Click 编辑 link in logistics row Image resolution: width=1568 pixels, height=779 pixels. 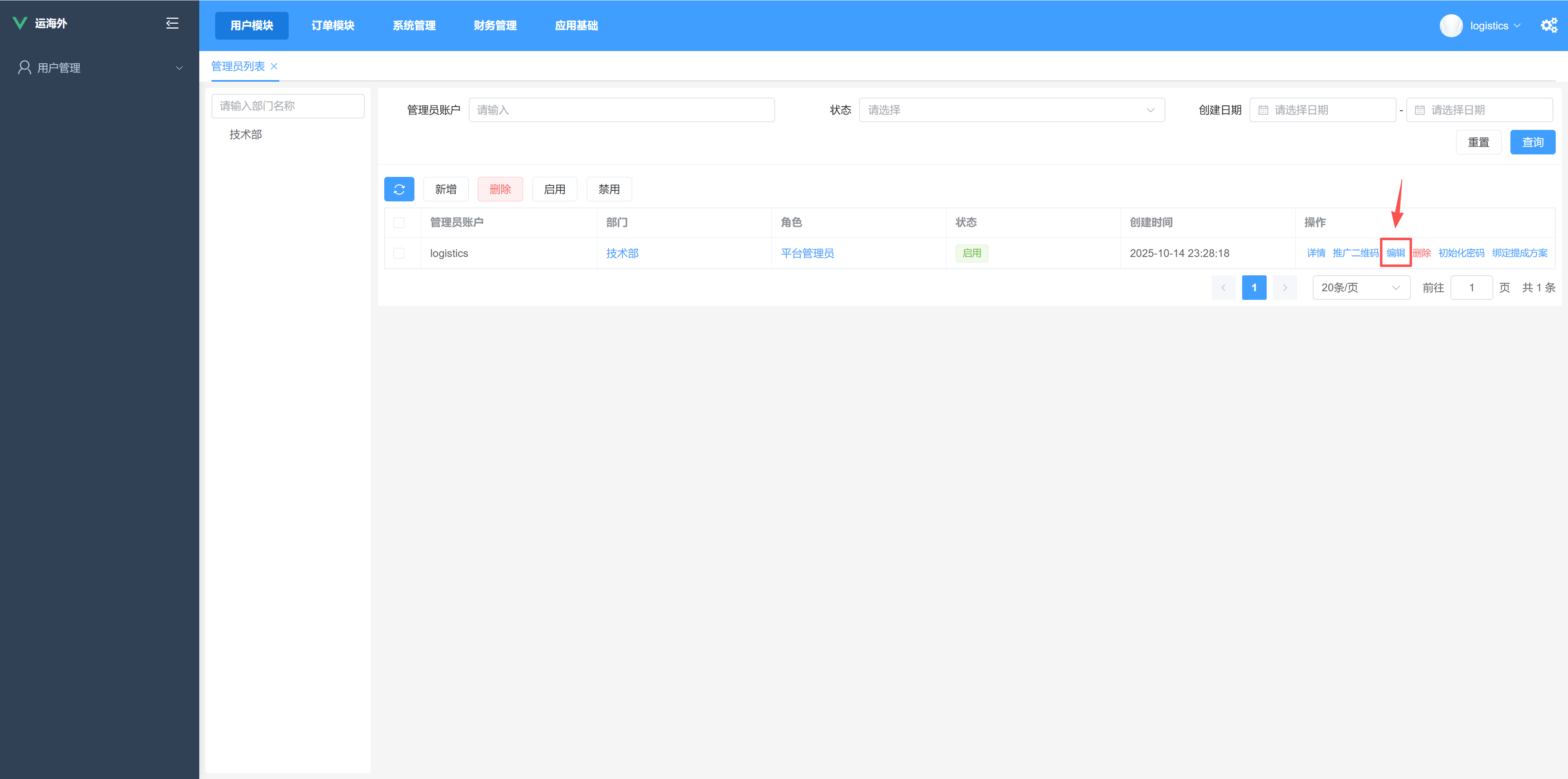[x=1395, y=253]
